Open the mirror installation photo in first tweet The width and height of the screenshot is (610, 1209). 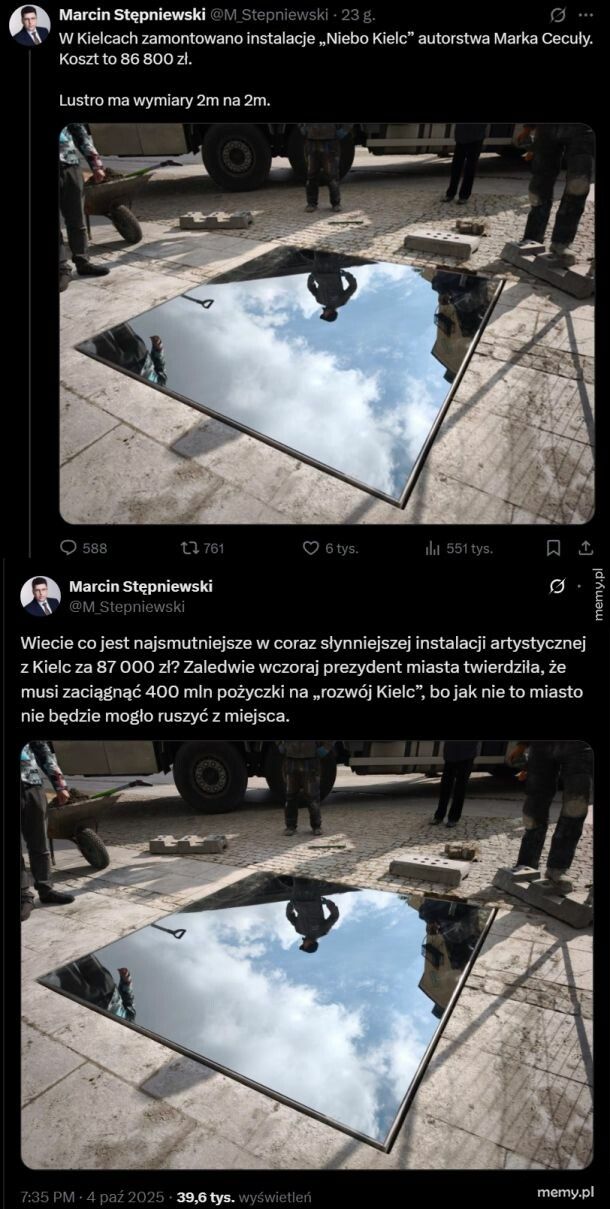(327, 323)
